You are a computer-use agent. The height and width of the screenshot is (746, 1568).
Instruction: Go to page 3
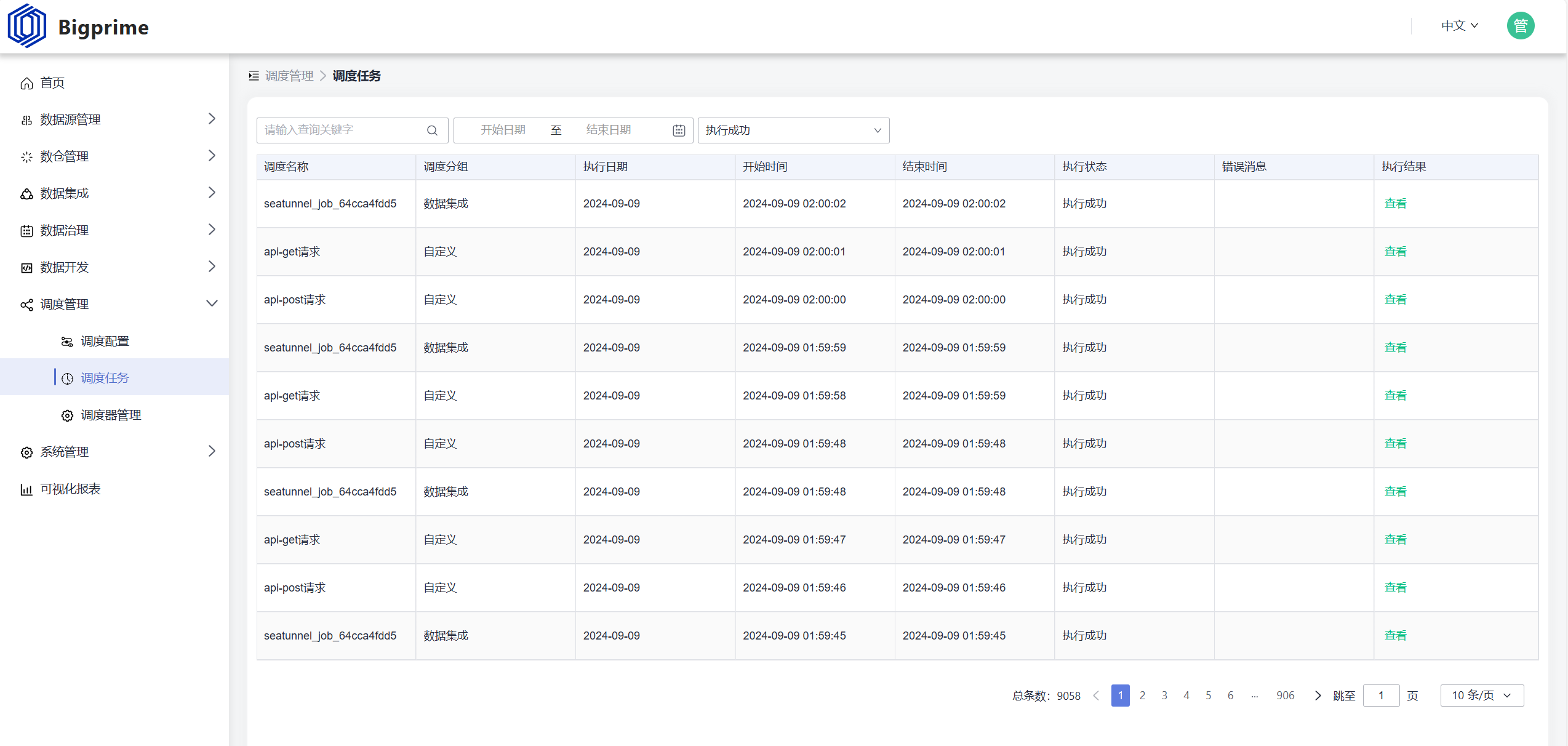click(1164, 696)
